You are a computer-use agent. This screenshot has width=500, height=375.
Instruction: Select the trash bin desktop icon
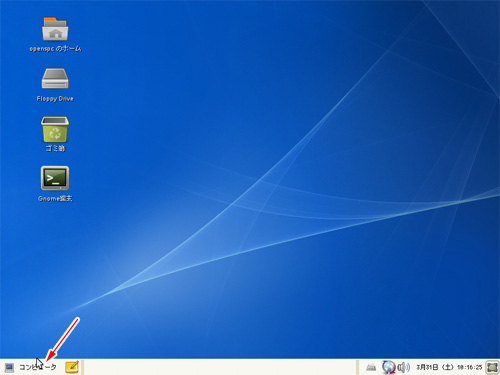click(55, 130)
